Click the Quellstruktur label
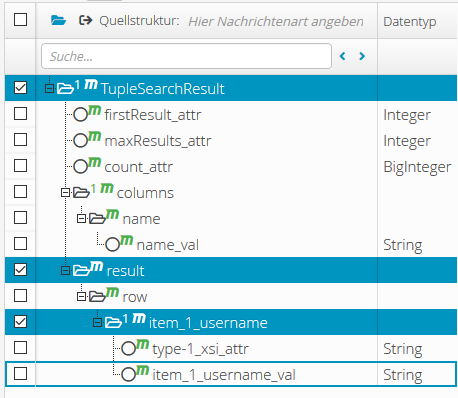This screenshot has width=458, height=398. coord(139,21)
